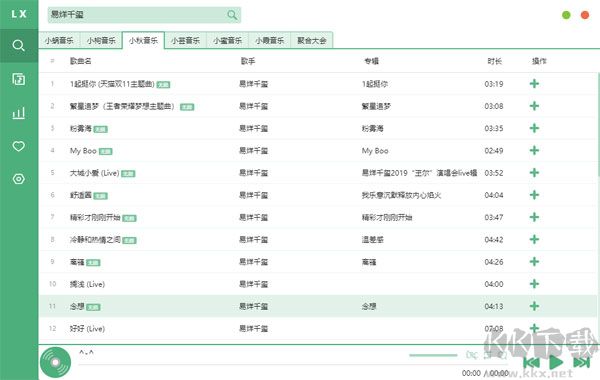Click the magnifier icon in search box
The image size is (600, 380).
pos(232,15)
